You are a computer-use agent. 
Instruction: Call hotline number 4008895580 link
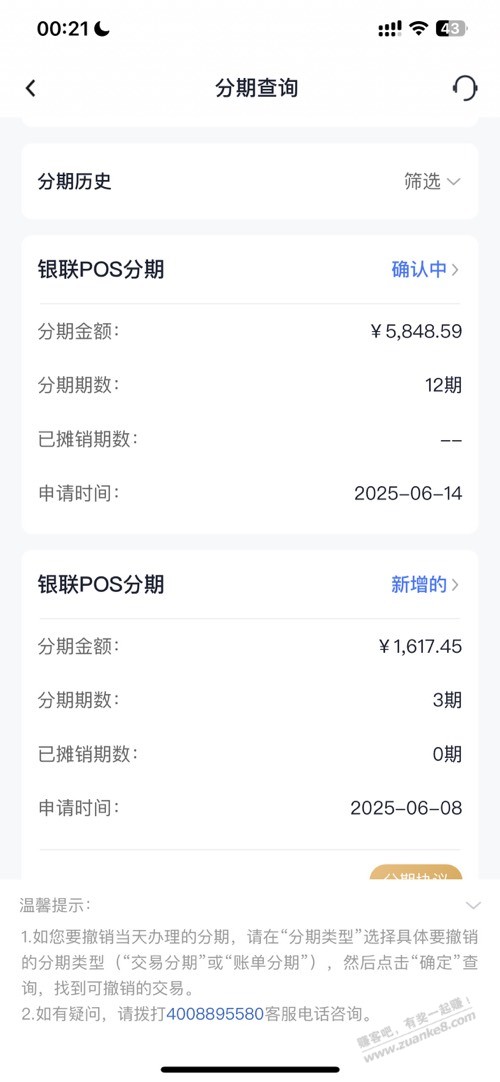[214, 1014]
